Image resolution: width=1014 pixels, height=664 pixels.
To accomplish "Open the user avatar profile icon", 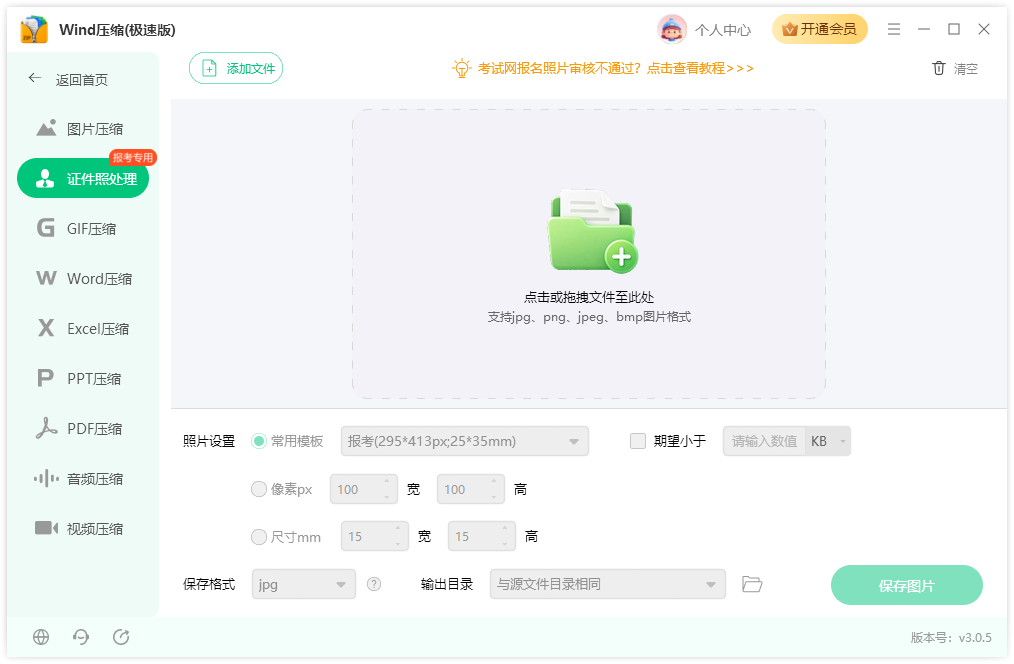I will [672, 29].
